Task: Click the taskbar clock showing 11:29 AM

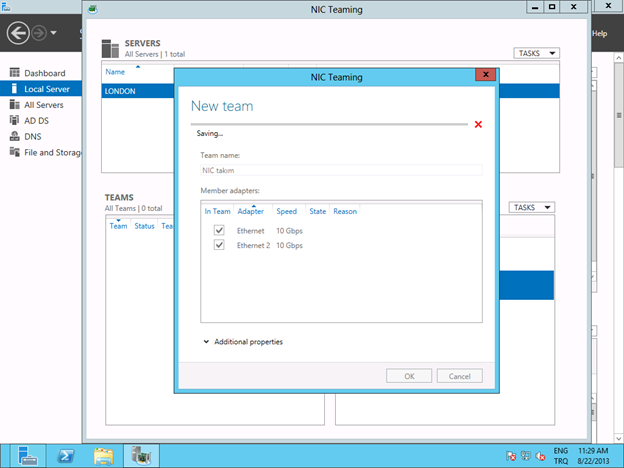Action: click(x=593, y=456)
